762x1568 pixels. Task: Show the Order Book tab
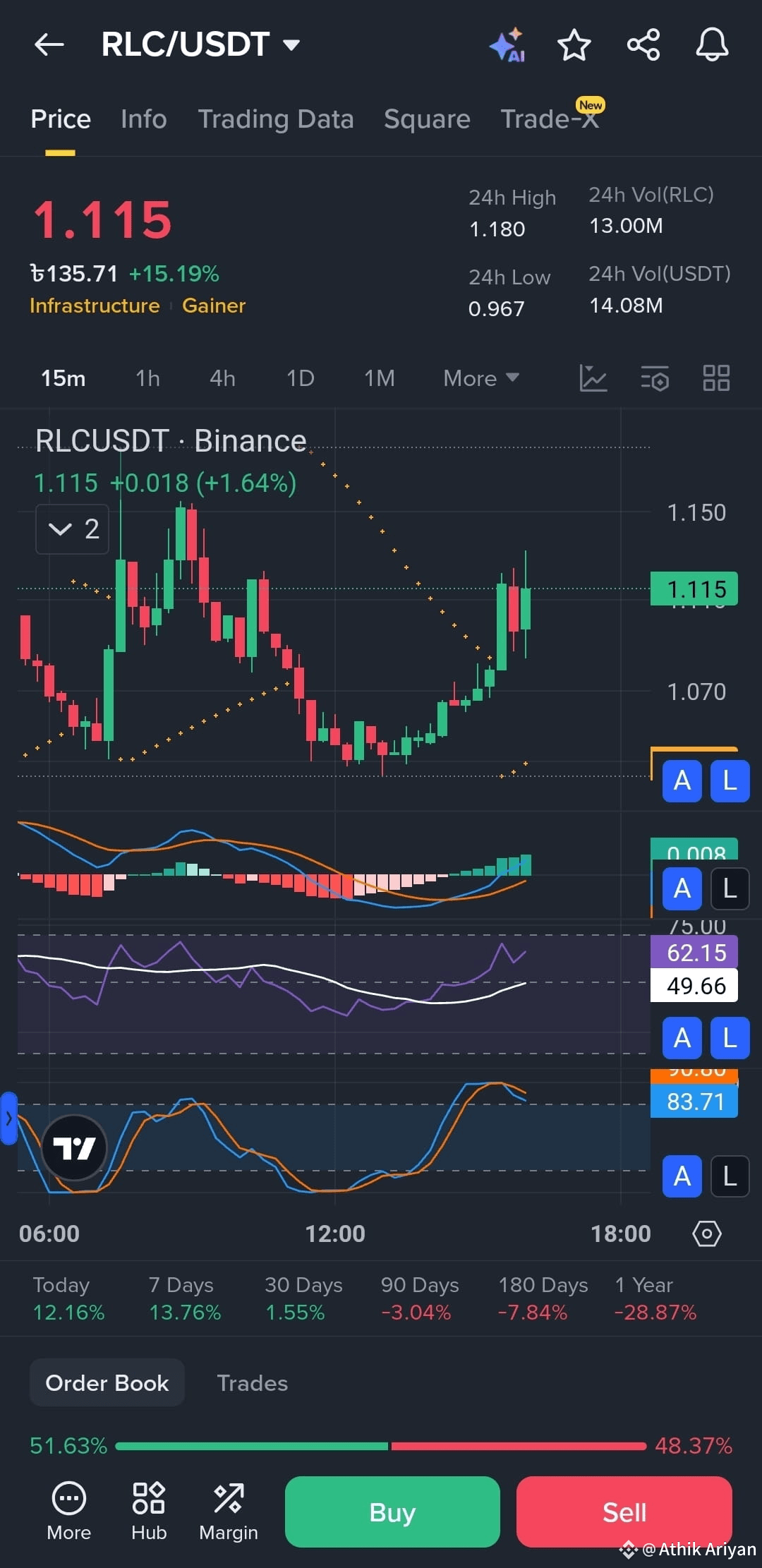107,1382
